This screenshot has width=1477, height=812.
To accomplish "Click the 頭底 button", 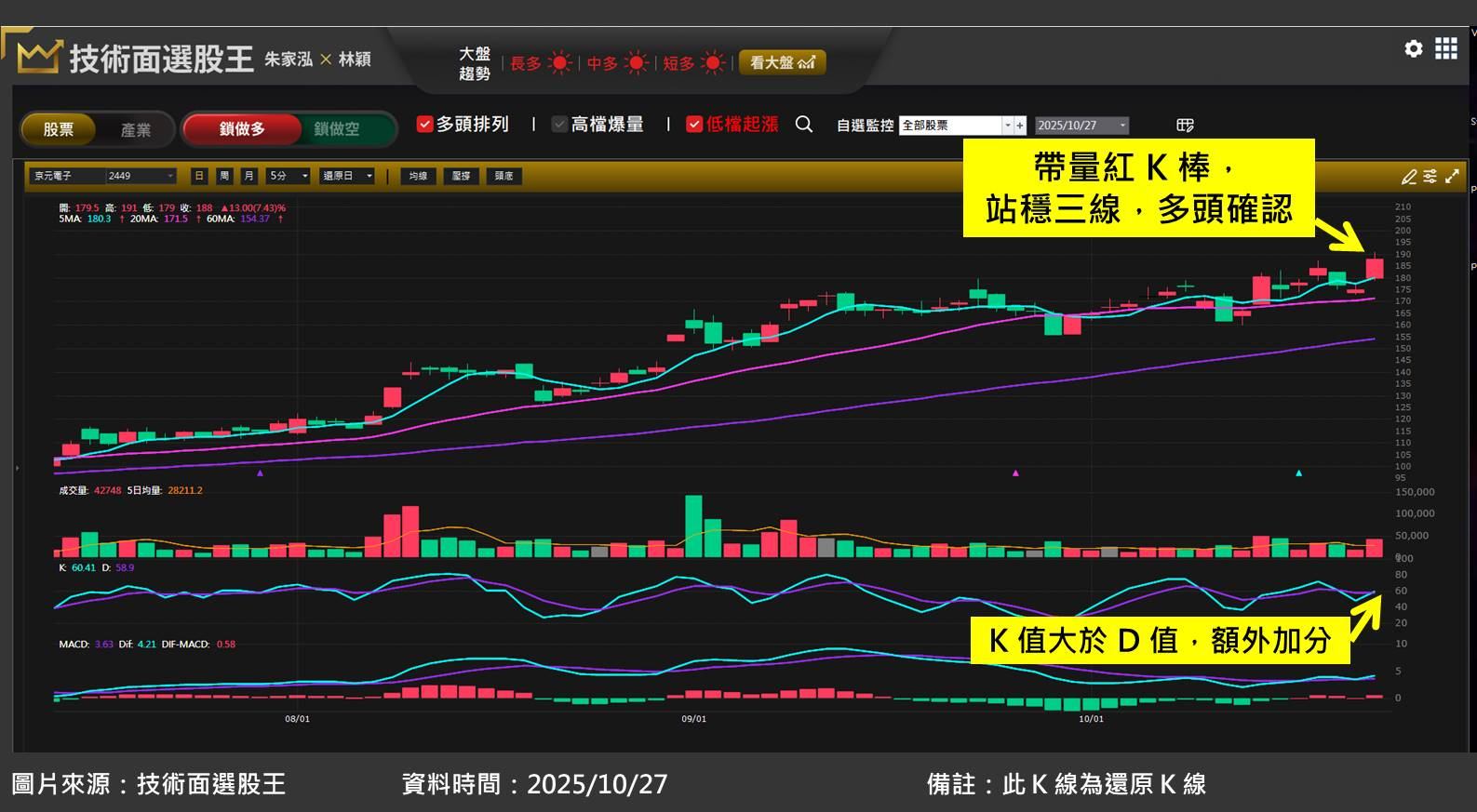I will coord(504,176).
